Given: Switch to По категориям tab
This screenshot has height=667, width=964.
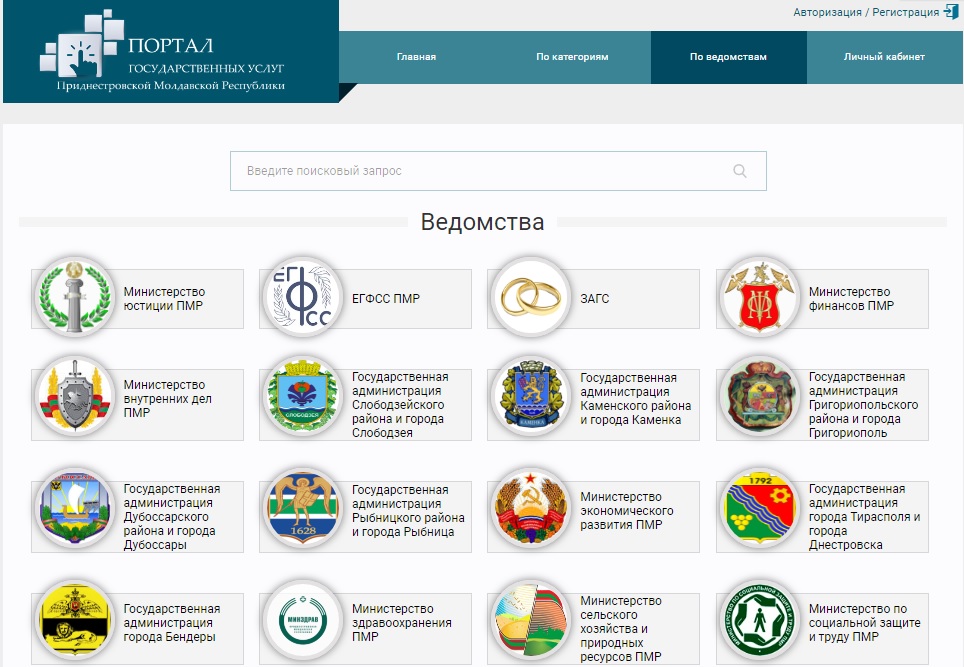Looking at the screenshot, I should pyautogui.click(x=572, y=57).
